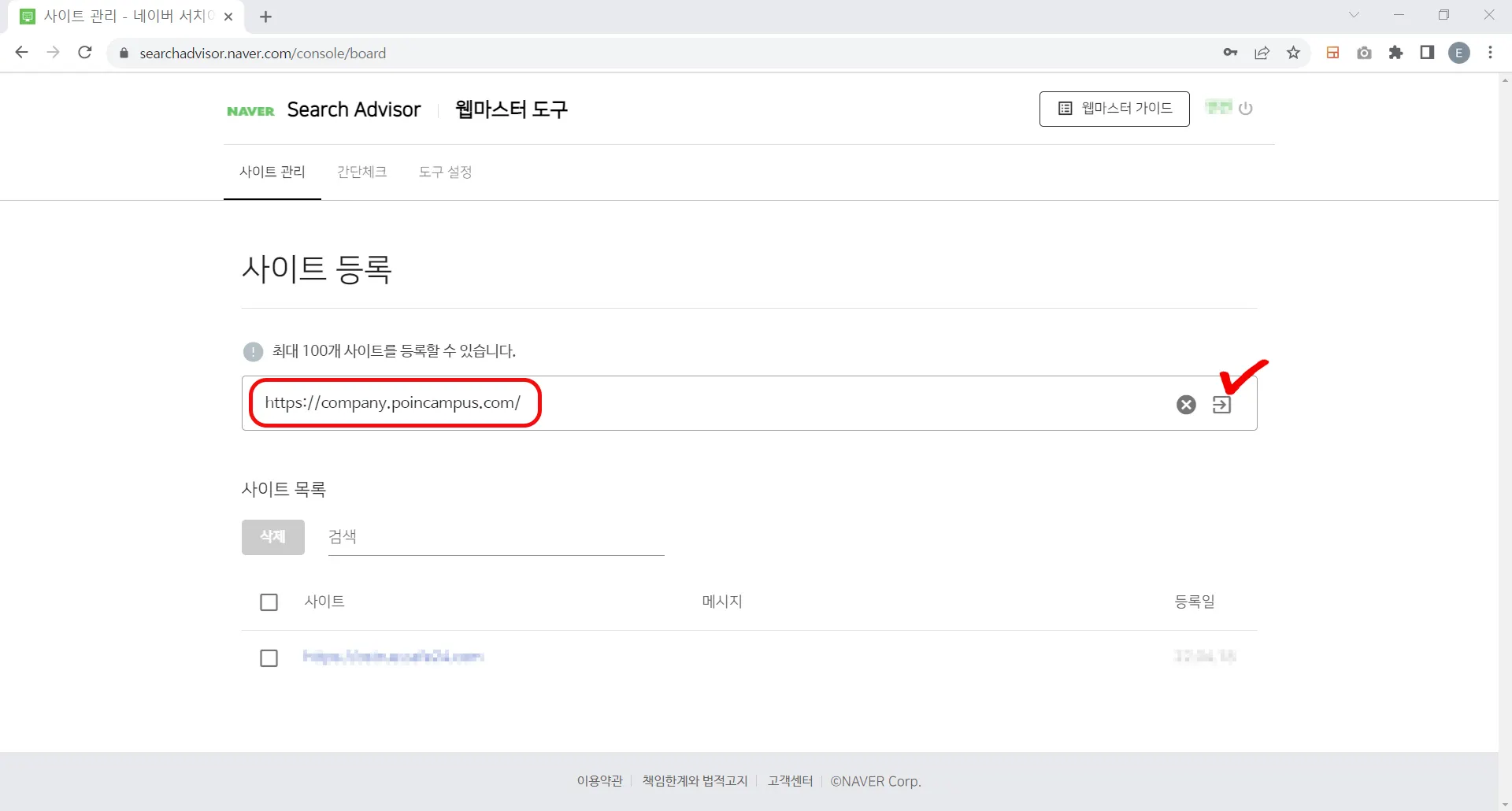Close the 사이트 관리 browser tab
The height and width of the screenshot is (811, 1512).
pos(228,17)
